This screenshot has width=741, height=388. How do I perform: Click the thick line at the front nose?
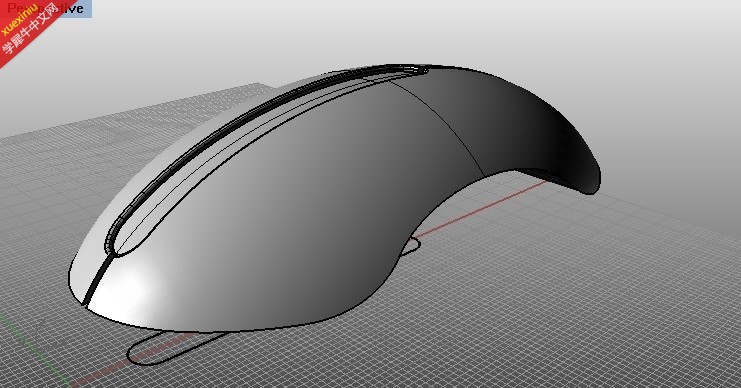coord(98,280)
